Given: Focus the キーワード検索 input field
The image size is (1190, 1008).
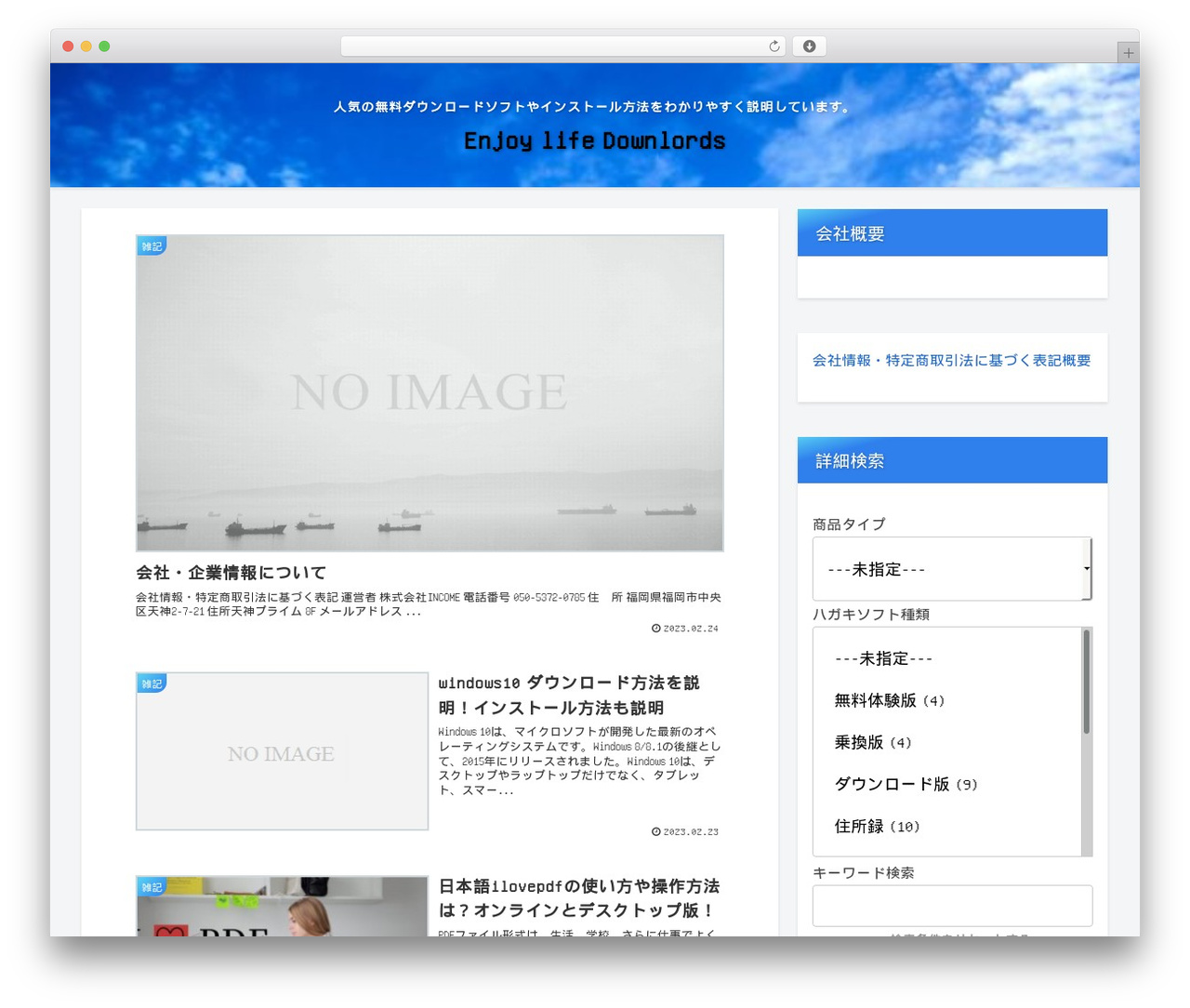Looking at the screenshot, I should (x=952, y=906).
